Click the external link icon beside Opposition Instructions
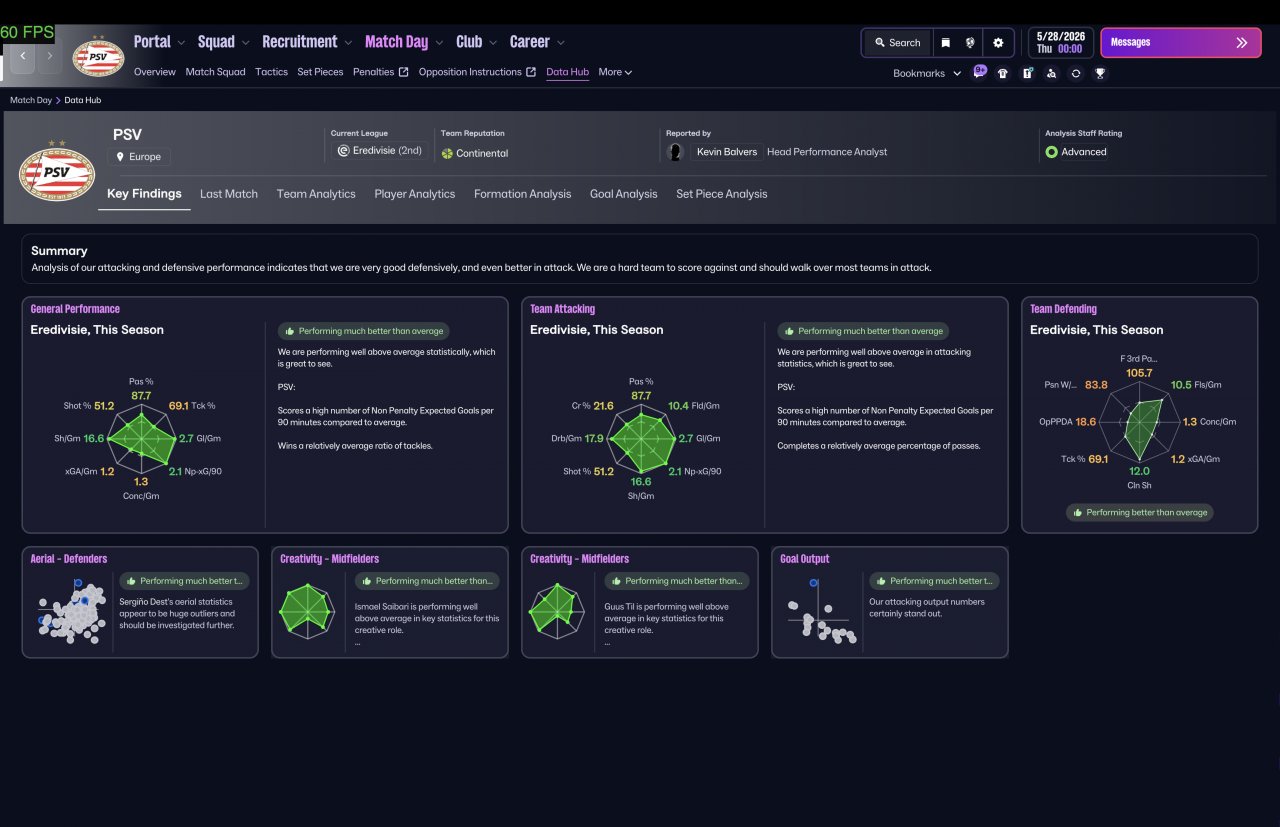This screenshot has height=827, width=1280. (x=531, y=72)
